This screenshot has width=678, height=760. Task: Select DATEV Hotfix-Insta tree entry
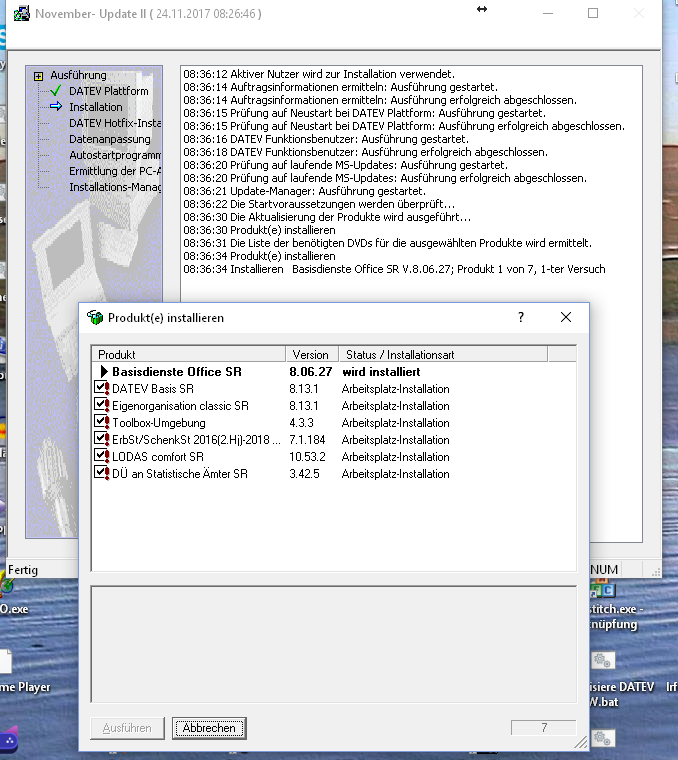[115, 123]
